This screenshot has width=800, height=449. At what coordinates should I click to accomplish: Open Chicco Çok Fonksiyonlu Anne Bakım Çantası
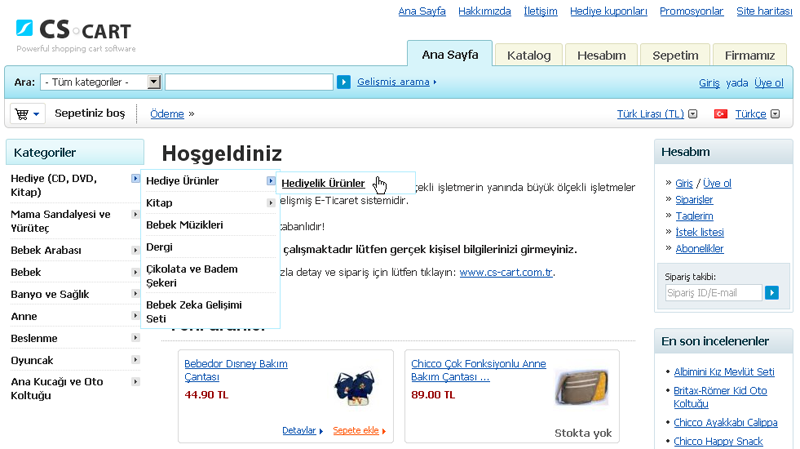(479, 370)
